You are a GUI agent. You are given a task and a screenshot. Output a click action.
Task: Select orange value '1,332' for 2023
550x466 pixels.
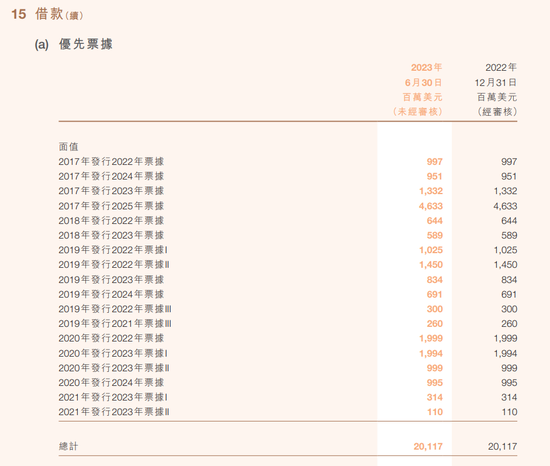click(431, 191)
